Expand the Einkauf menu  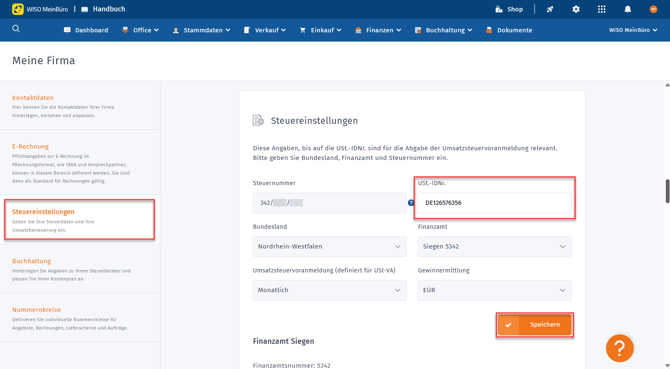[x=320, y=30]
